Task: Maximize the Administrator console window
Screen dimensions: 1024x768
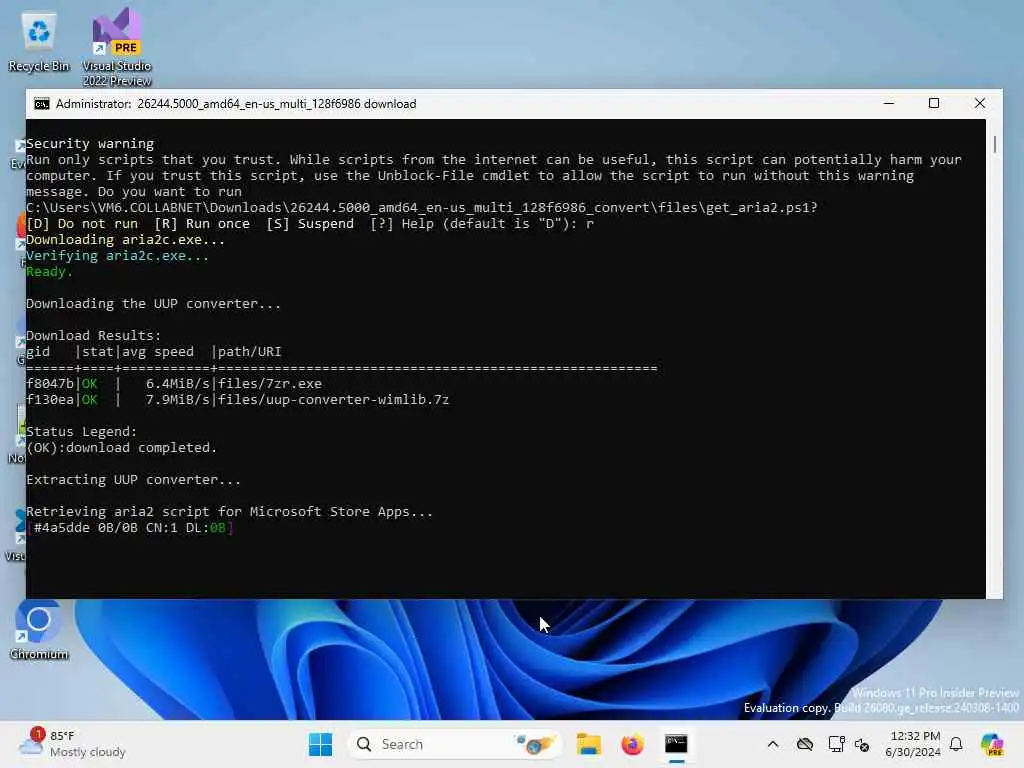Action: point(934,103)
